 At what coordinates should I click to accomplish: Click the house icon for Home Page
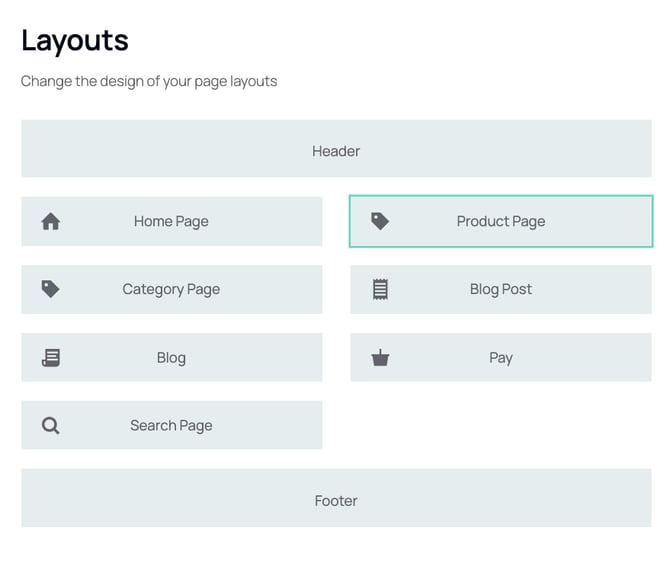pos(51,222)
